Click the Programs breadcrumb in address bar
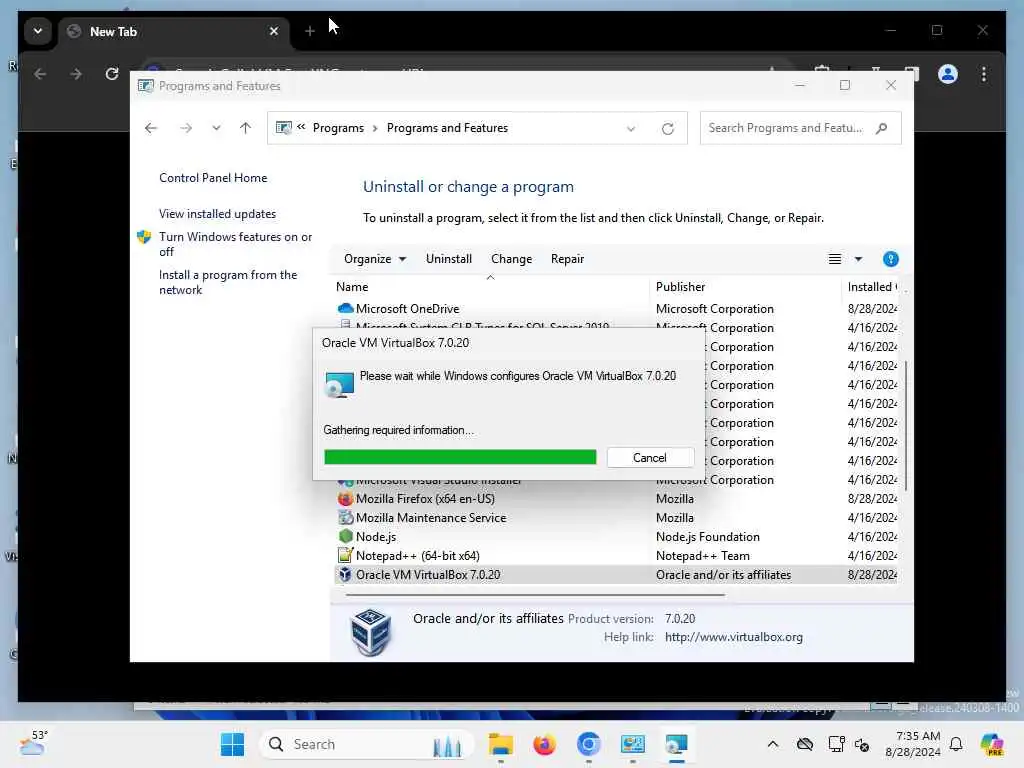This screenshot has width=1024, height=768. click(x=338, y=128)
